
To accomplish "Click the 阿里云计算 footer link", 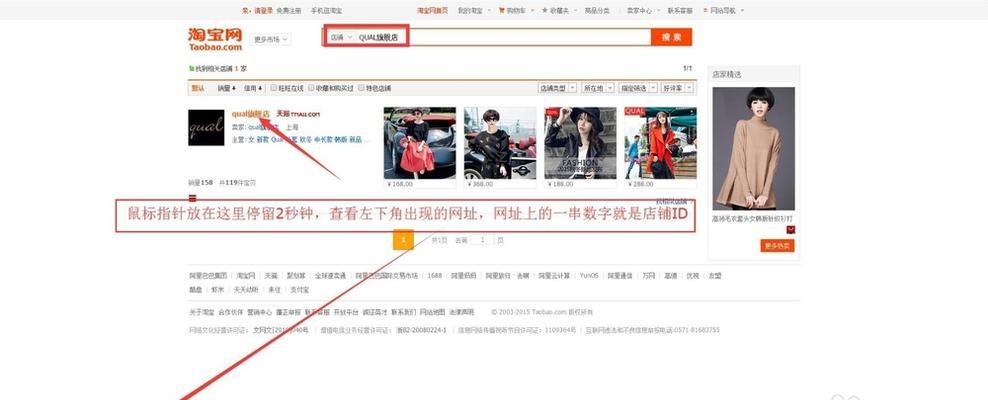I will pyautogui.click(x=554, y=276).
